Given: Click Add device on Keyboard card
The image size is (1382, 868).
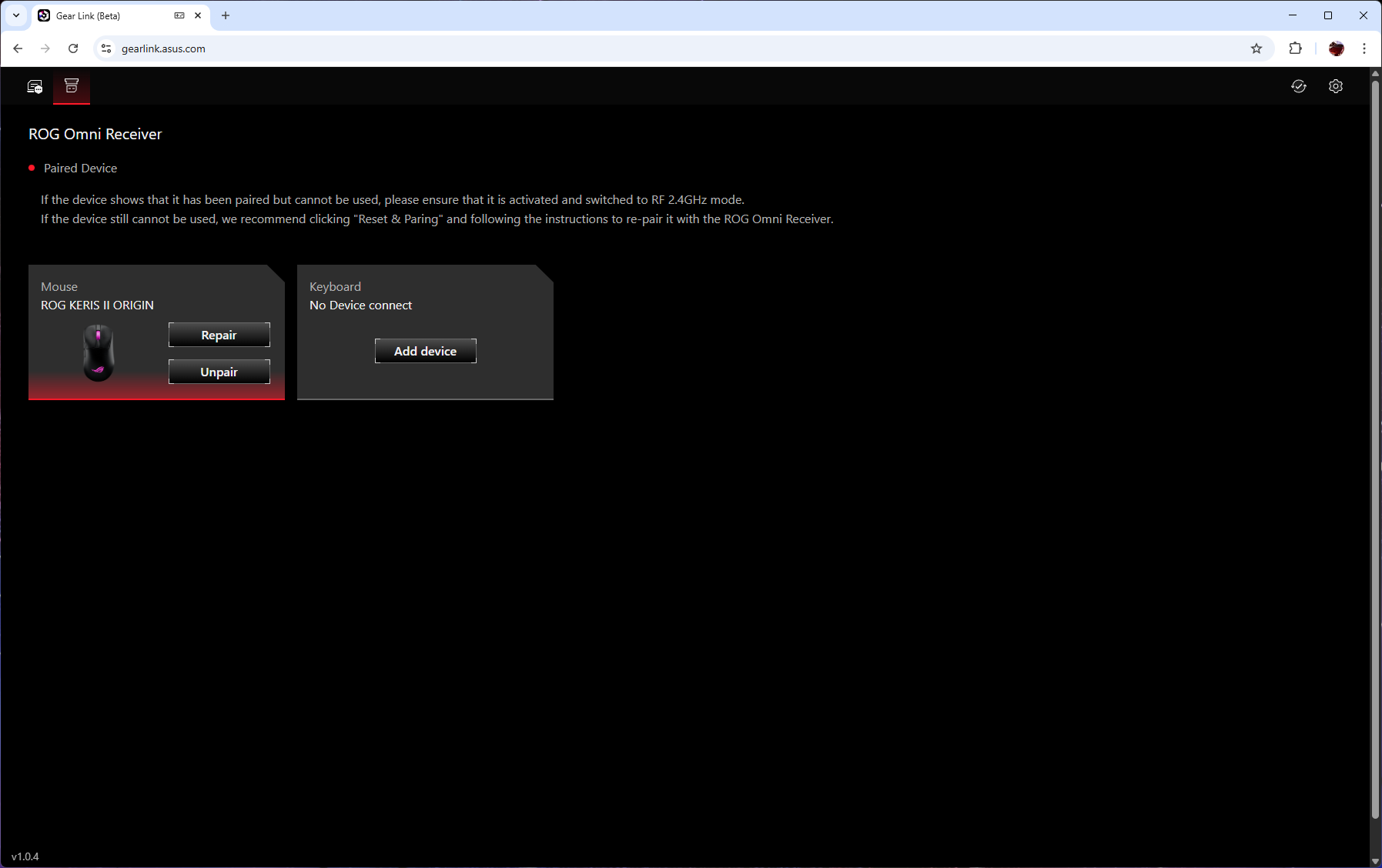Looking at the screenshot, I should [426, 351].
